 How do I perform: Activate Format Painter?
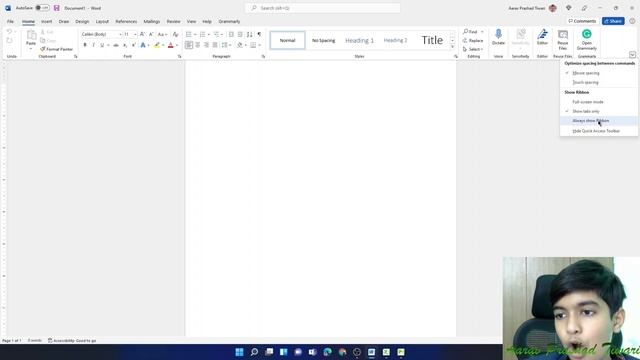click(56, 49)
